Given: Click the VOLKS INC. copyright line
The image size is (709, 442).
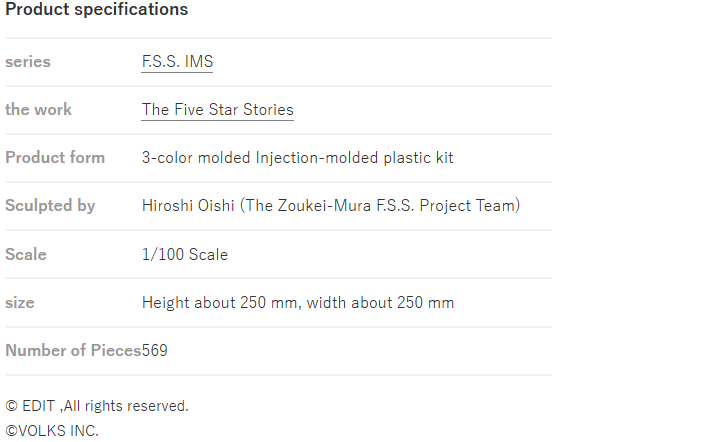Looking at the screenshot, I should coord(52,431).
